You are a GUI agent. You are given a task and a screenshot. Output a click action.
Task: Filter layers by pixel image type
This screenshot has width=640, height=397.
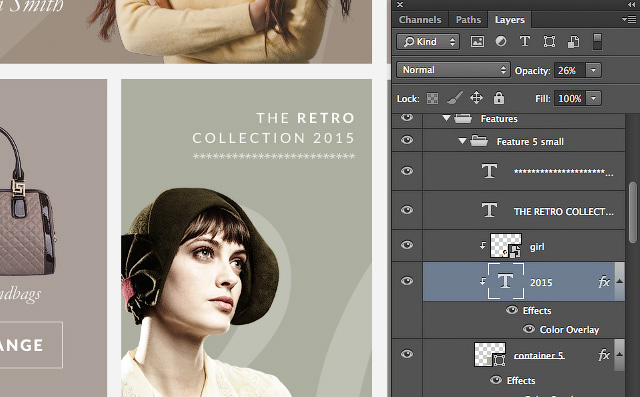pos(477,42)
